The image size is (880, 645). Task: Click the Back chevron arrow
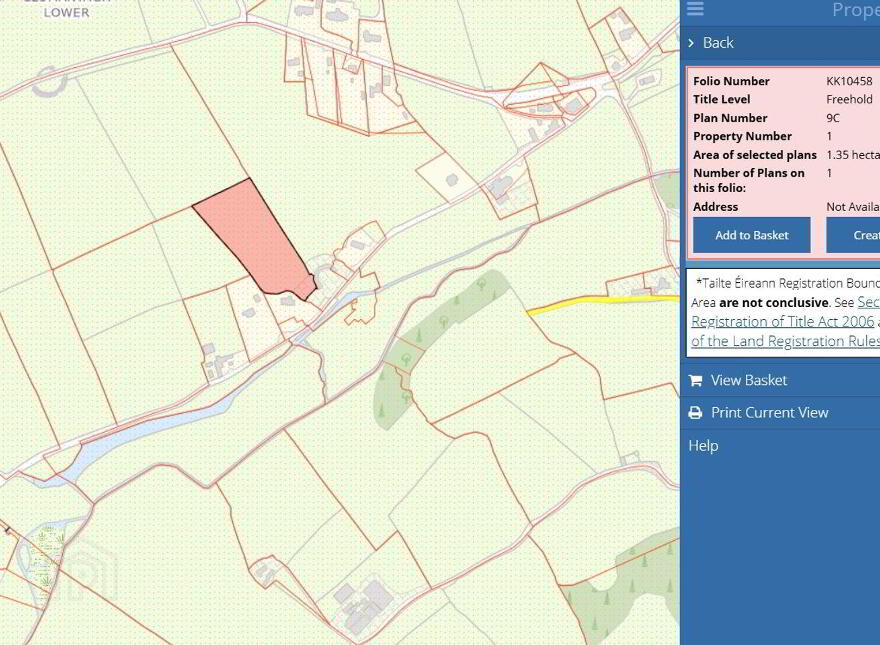(691, 43)
